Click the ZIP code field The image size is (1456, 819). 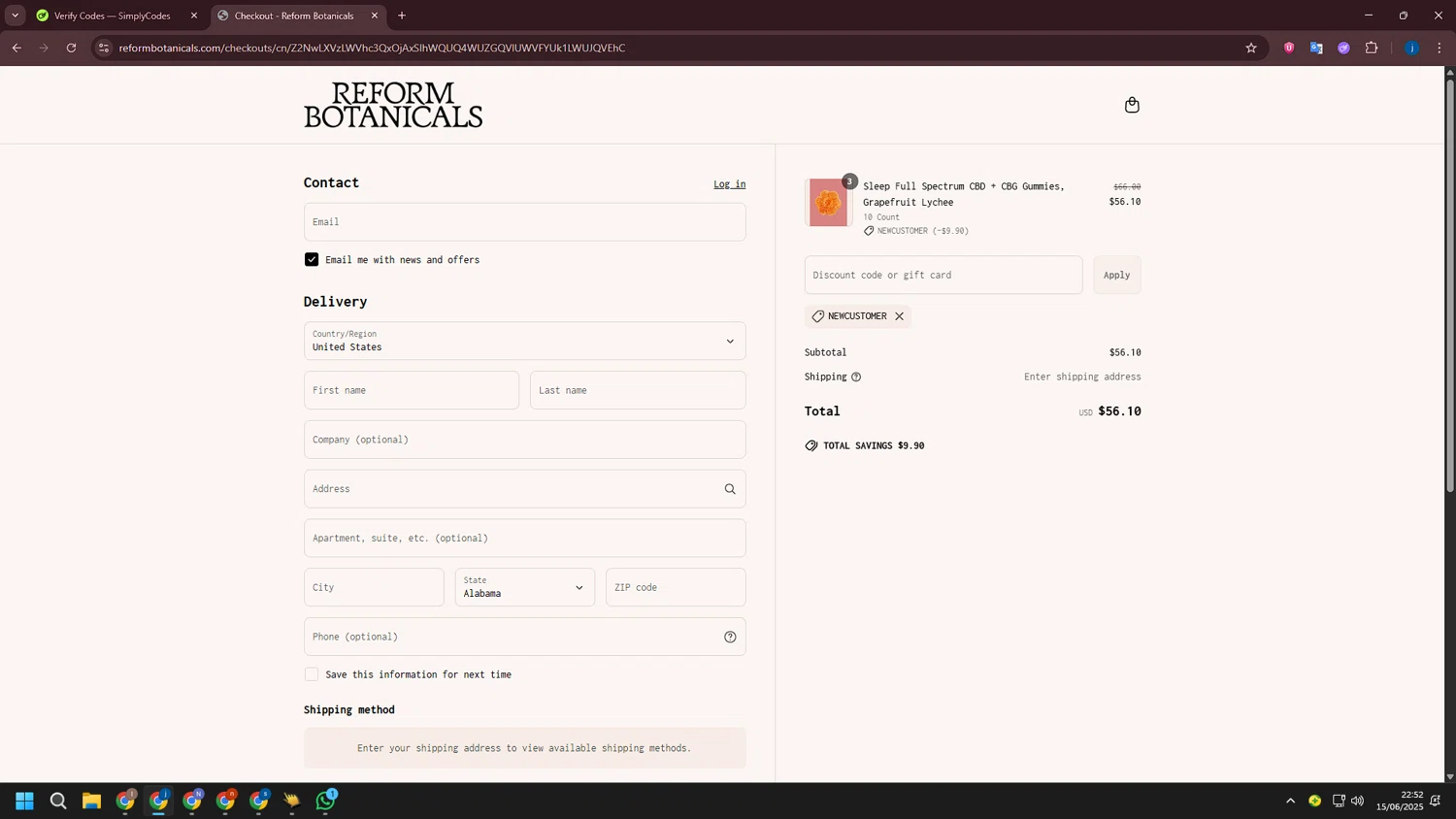pyautogui.click(x=676, y=587)
